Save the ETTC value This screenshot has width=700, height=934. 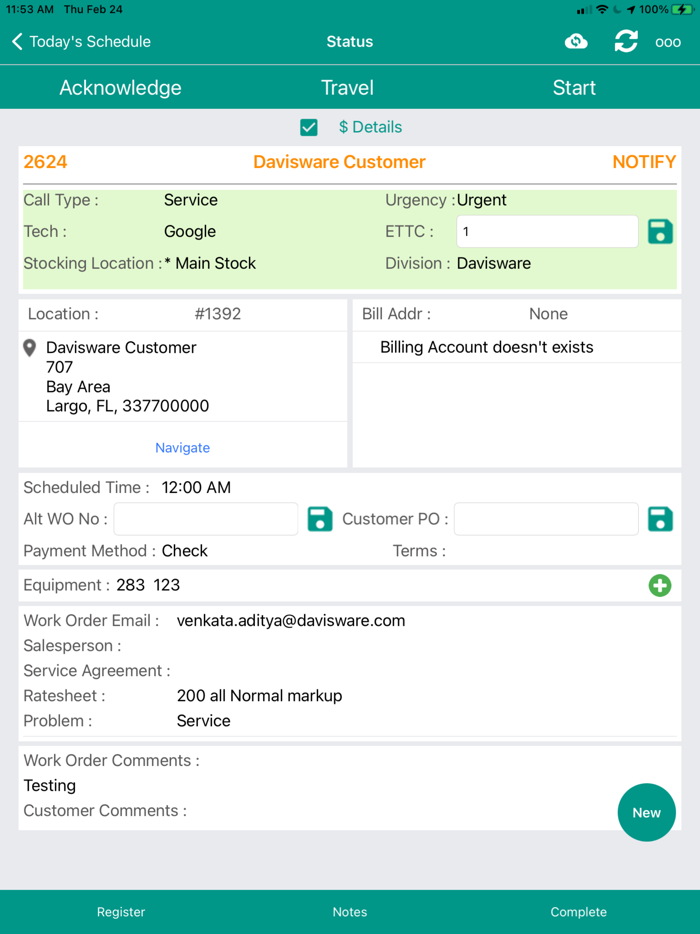click(x=660, y=232)
